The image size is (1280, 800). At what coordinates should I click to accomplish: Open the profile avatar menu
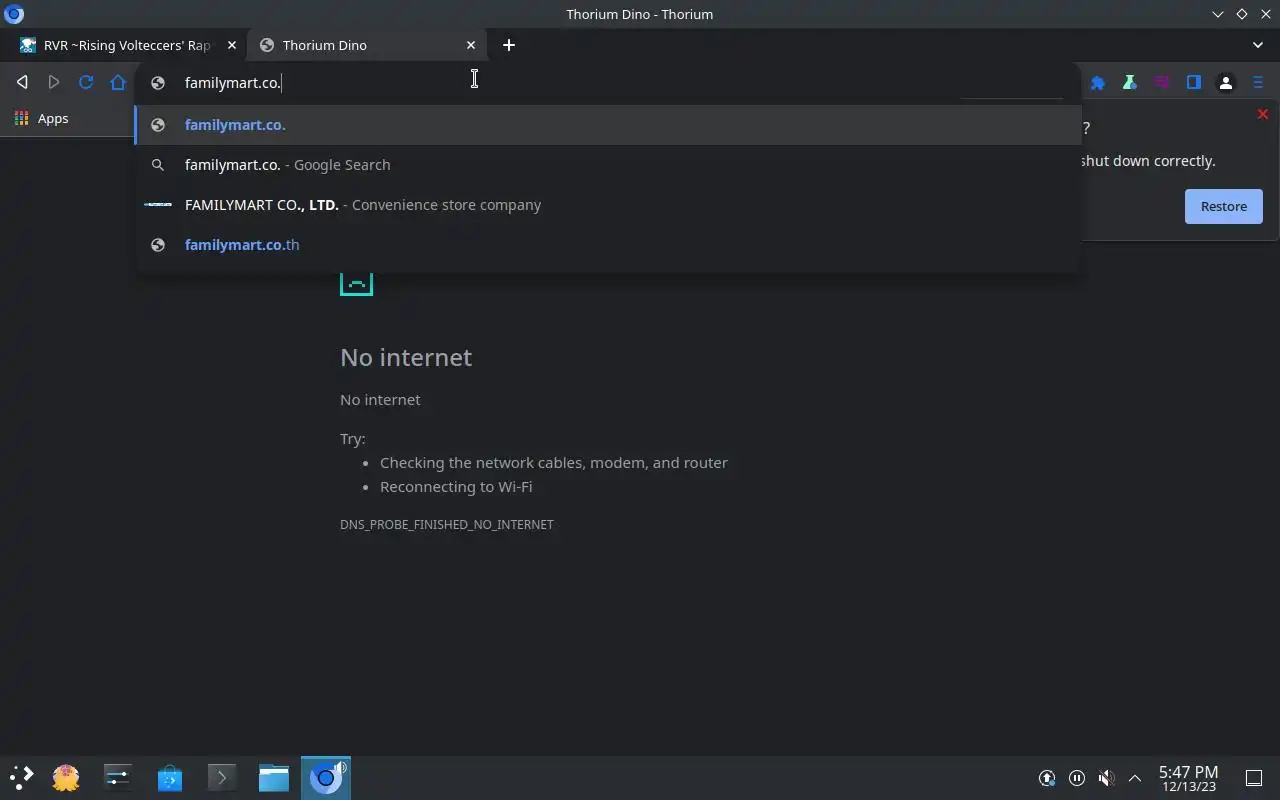click(1226, 83)
